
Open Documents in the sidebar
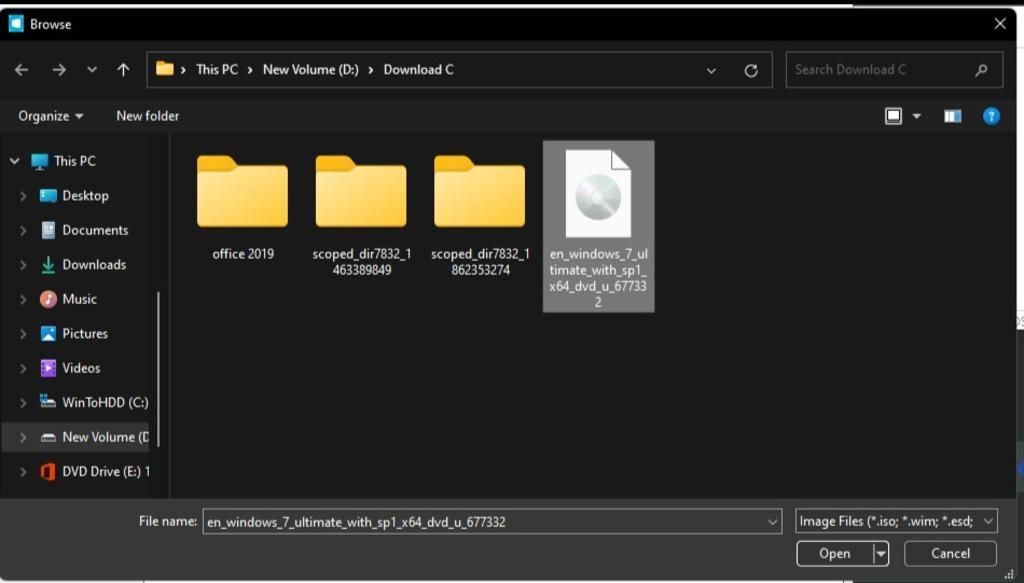click(x=95, y=230)
